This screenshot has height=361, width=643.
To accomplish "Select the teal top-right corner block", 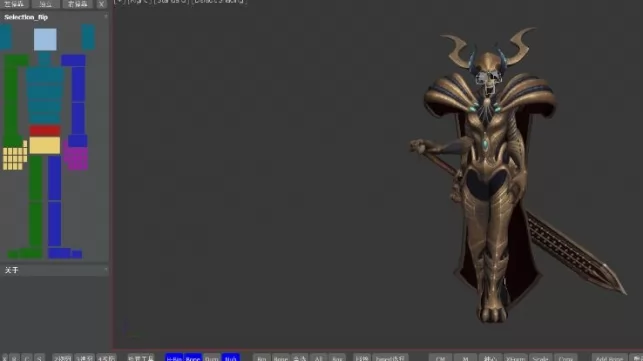I will click(88, 37).
